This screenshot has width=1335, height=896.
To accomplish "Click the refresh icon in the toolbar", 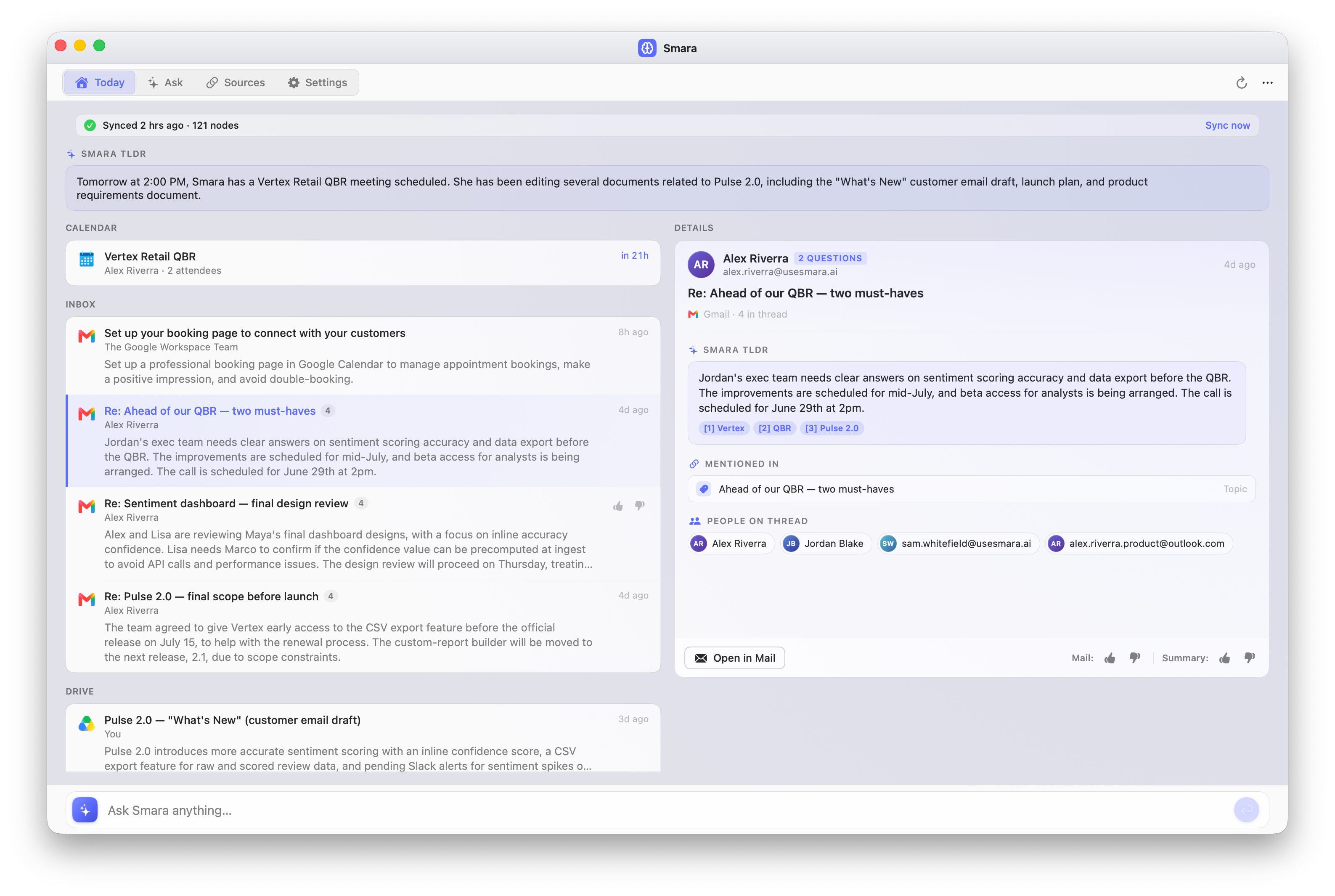I will 1241,83.
